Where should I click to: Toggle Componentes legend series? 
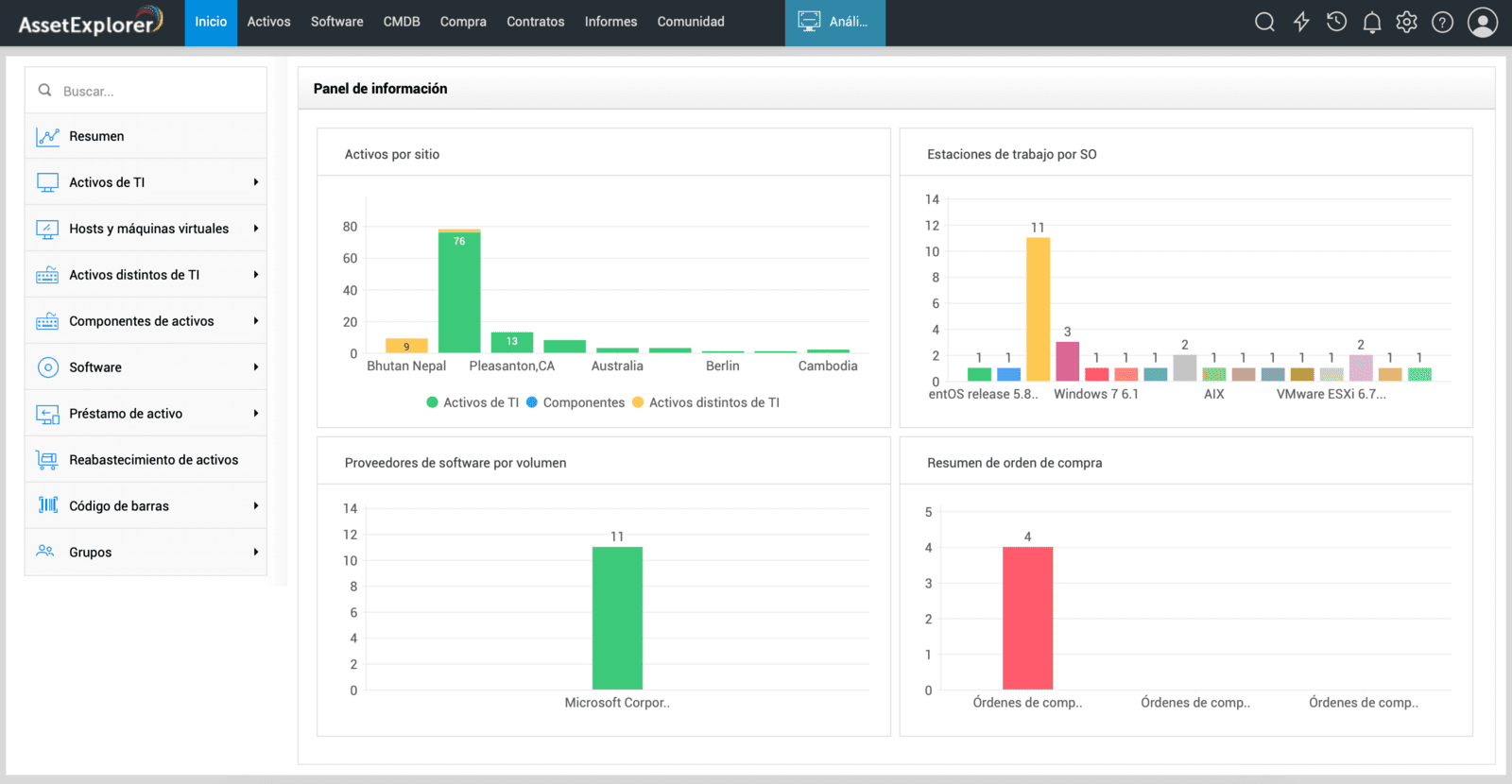(575, 402)
